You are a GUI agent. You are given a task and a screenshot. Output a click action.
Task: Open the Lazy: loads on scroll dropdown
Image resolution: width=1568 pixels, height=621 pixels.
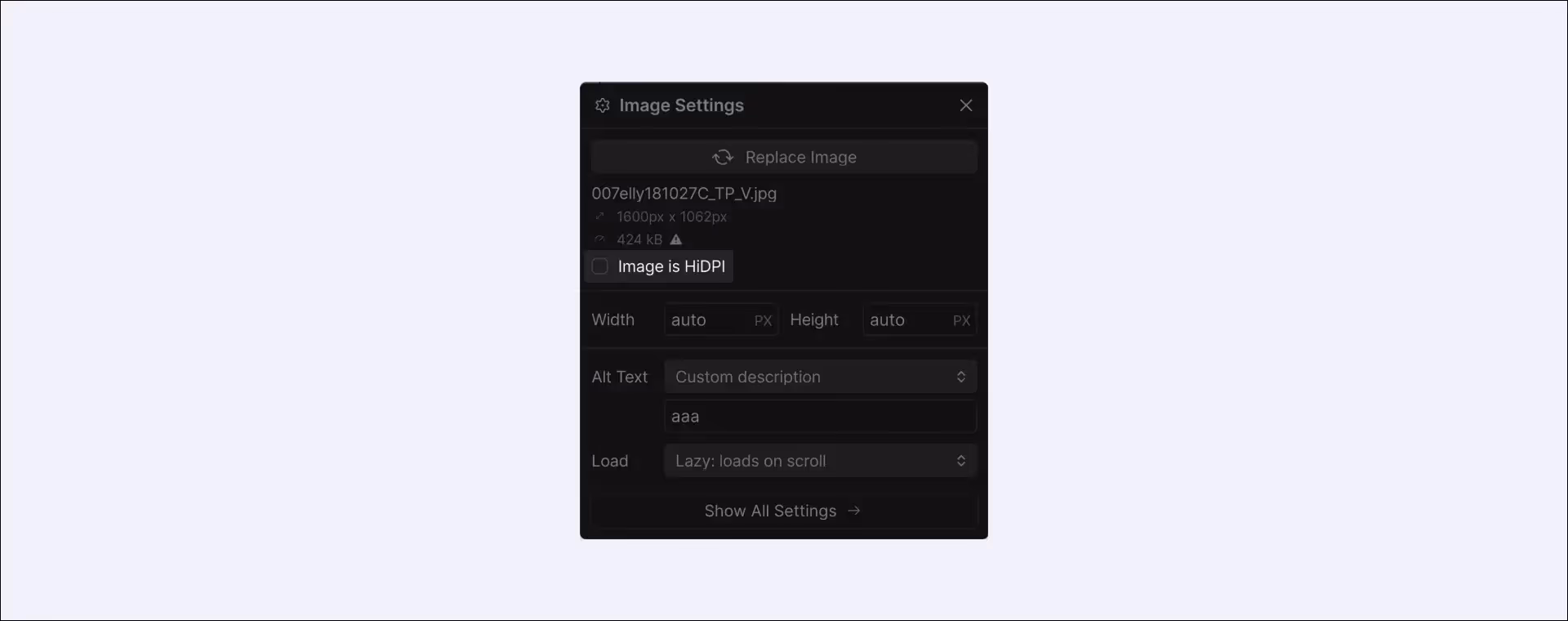821,461
